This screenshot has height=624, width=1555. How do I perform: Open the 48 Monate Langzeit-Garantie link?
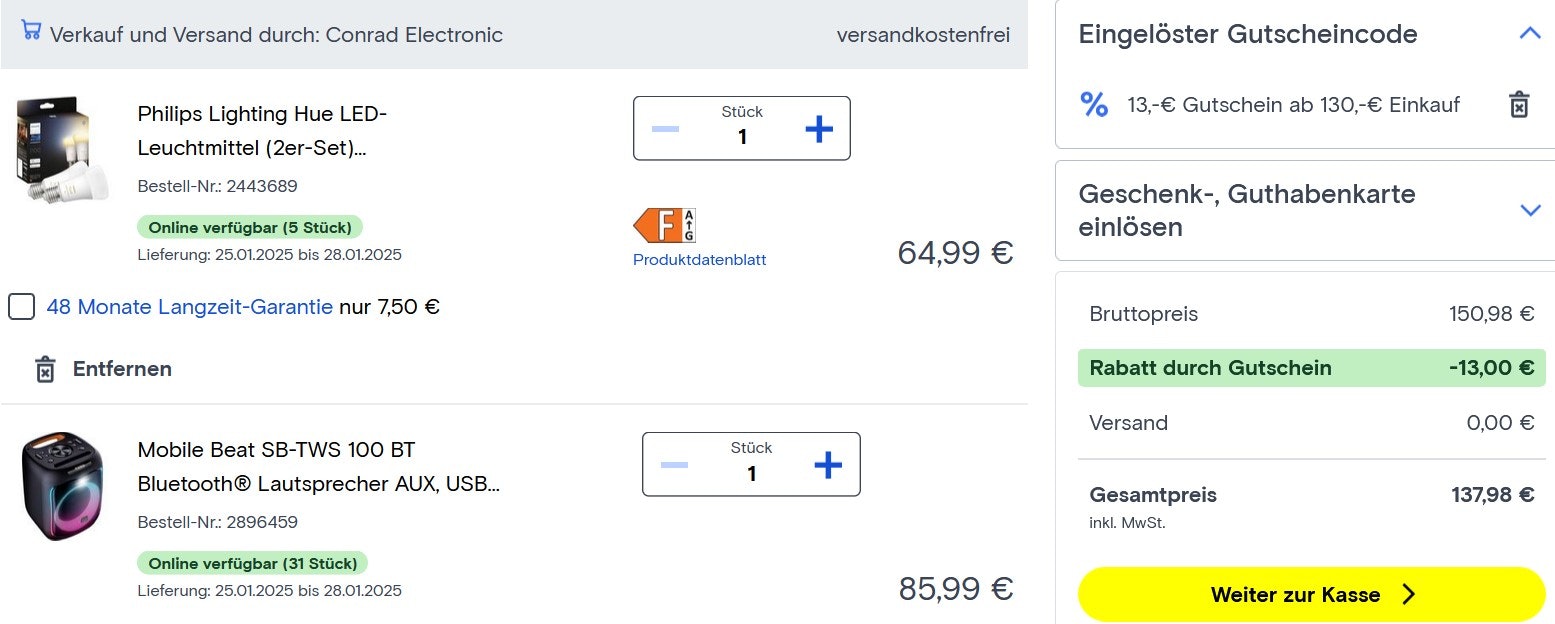pos(190,307)
